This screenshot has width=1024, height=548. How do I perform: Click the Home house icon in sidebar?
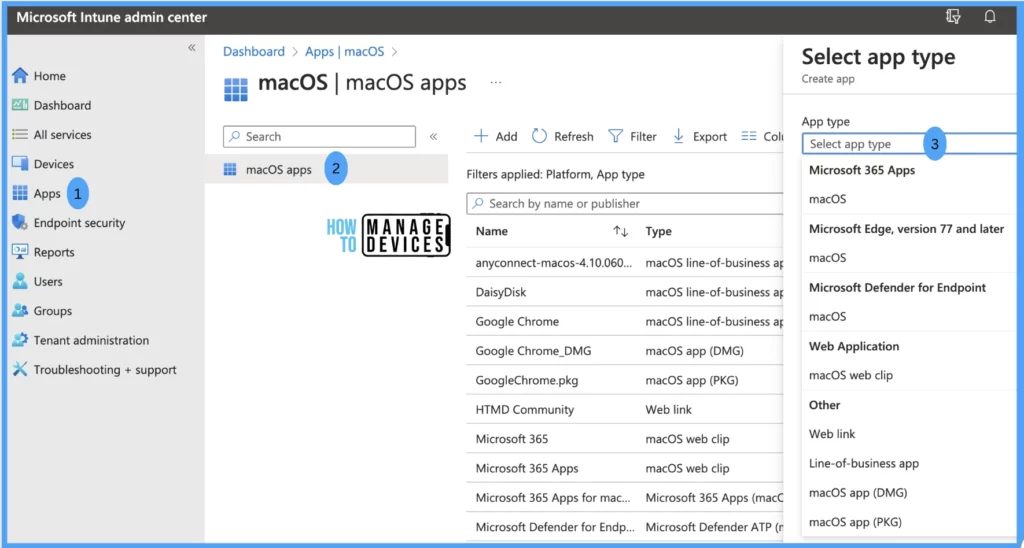pyautogui.click(x=20, y=76)
